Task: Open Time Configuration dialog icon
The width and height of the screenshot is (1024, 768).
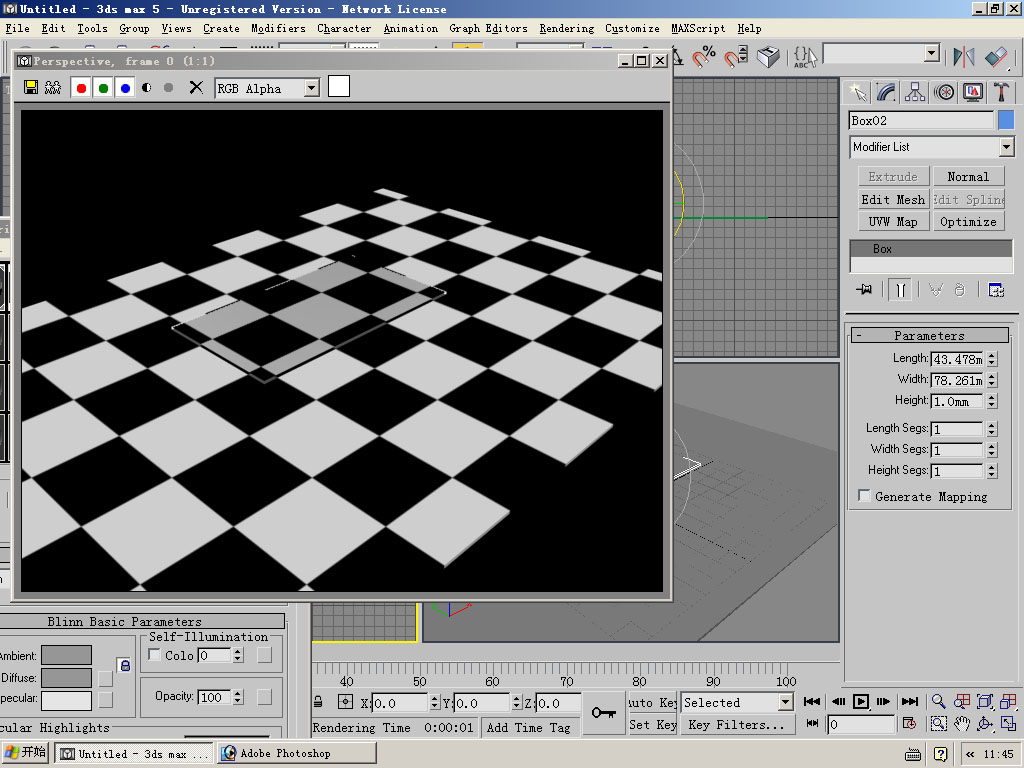Action: pyautogui.click(x=909, y=724)
